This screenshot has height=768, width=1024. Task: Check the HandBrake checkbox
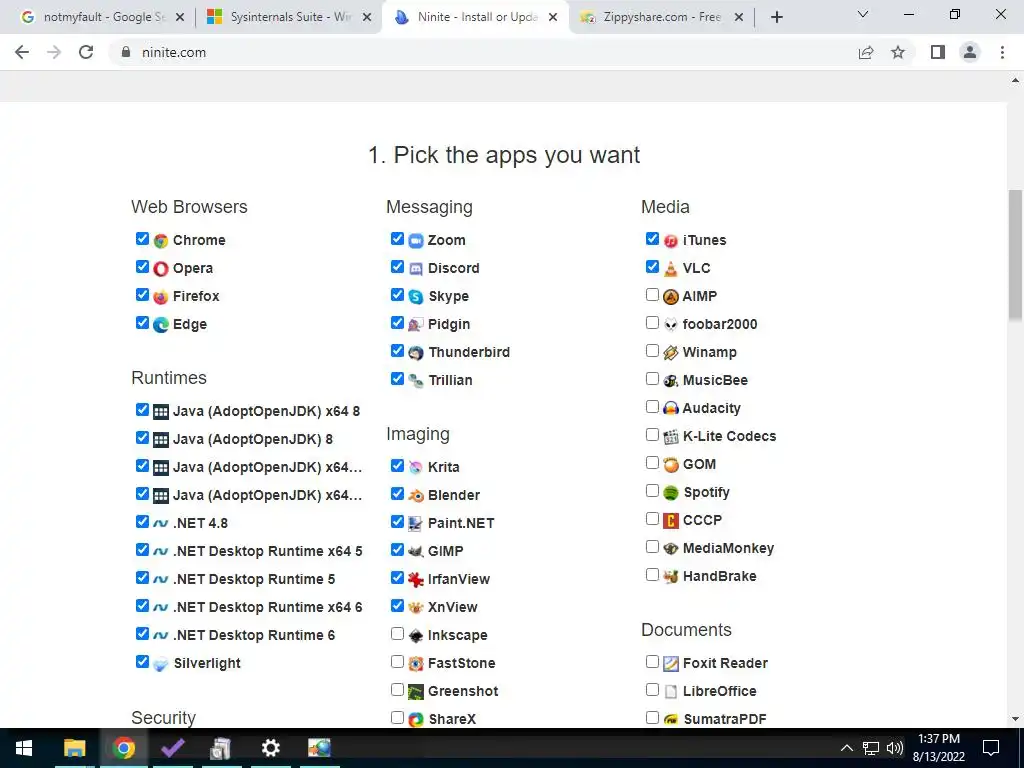pos(652,575)
